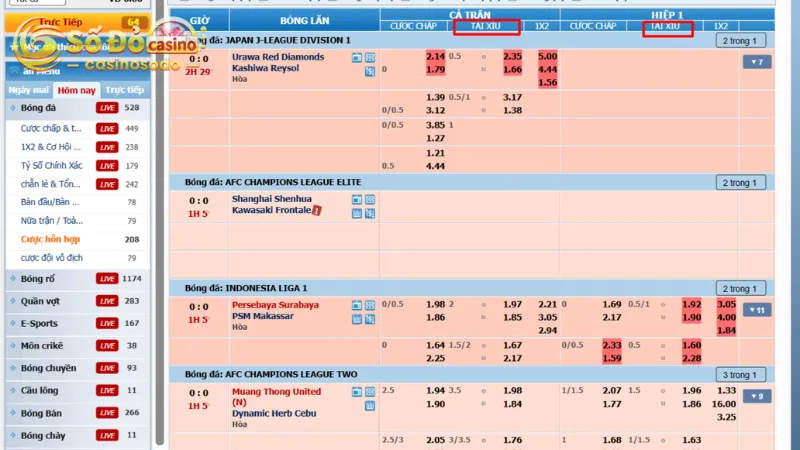Open stats grid icon beside Muang Thong United

click(370, 392)
